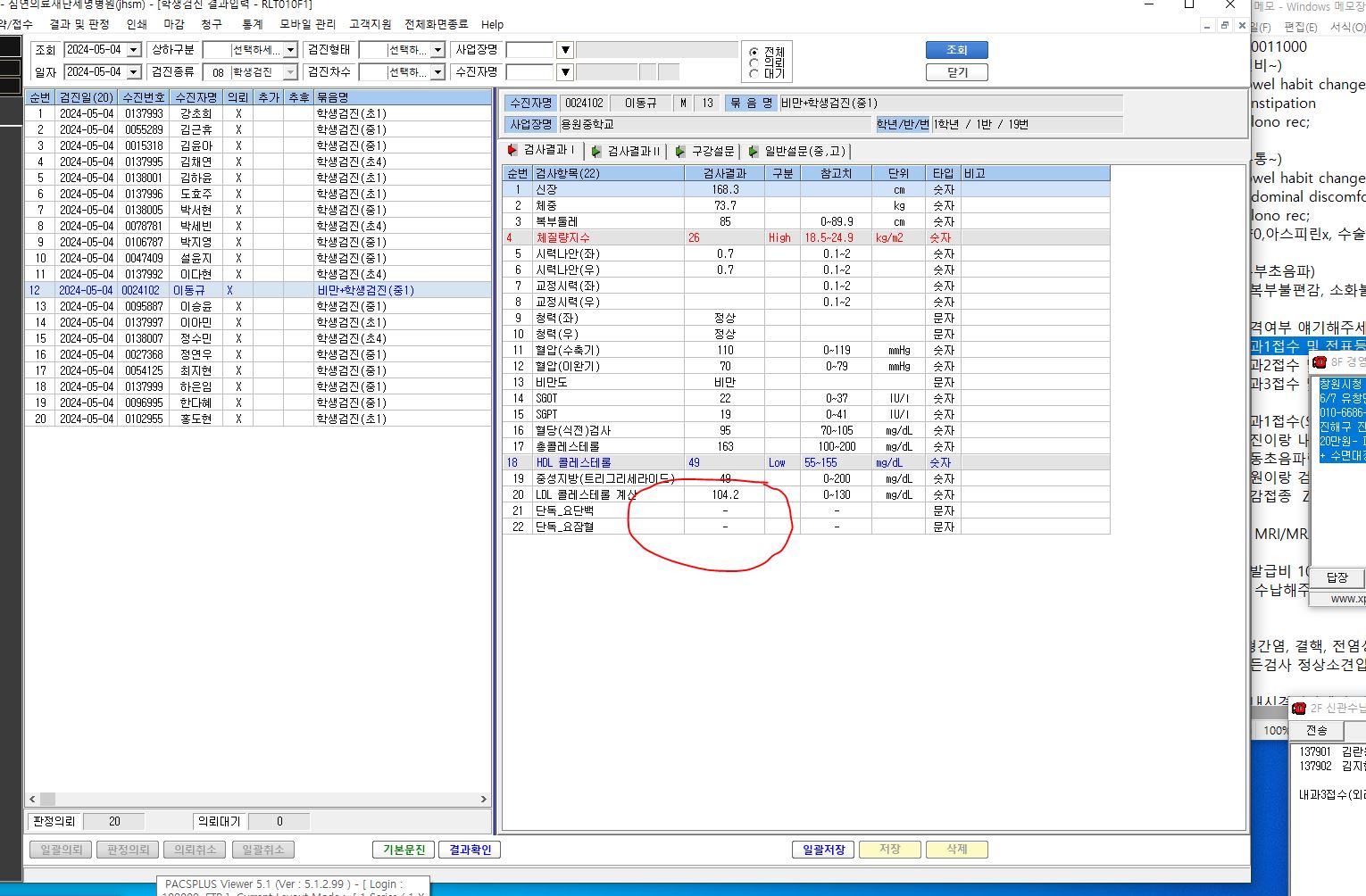The height and width of the screenshot is (896, 1366).
Task: Open the 조회 start date dropdown
Action: [134, 50]
